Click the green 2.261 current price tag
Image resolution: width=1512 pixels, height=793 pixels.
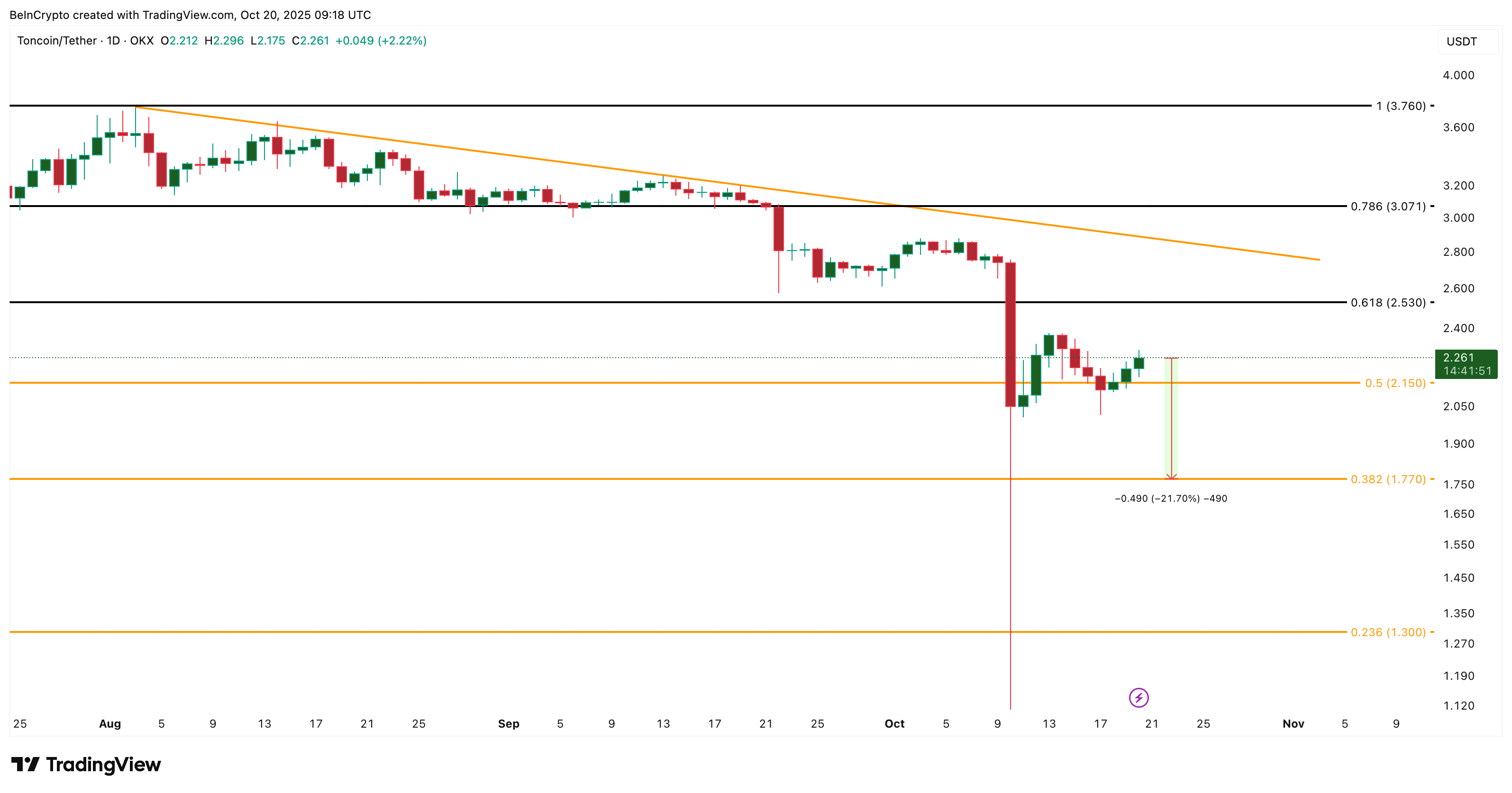[1466, 364]
